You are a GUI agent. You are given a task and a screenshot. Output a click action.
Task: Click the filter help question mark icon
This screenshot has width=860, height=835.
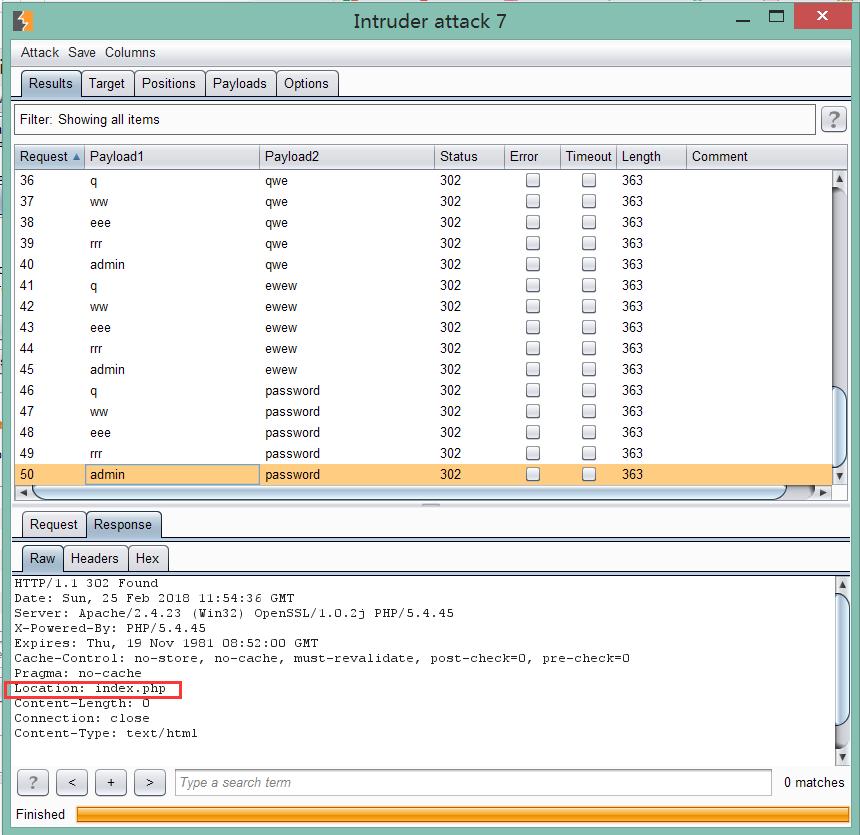(x=833, y=120)
